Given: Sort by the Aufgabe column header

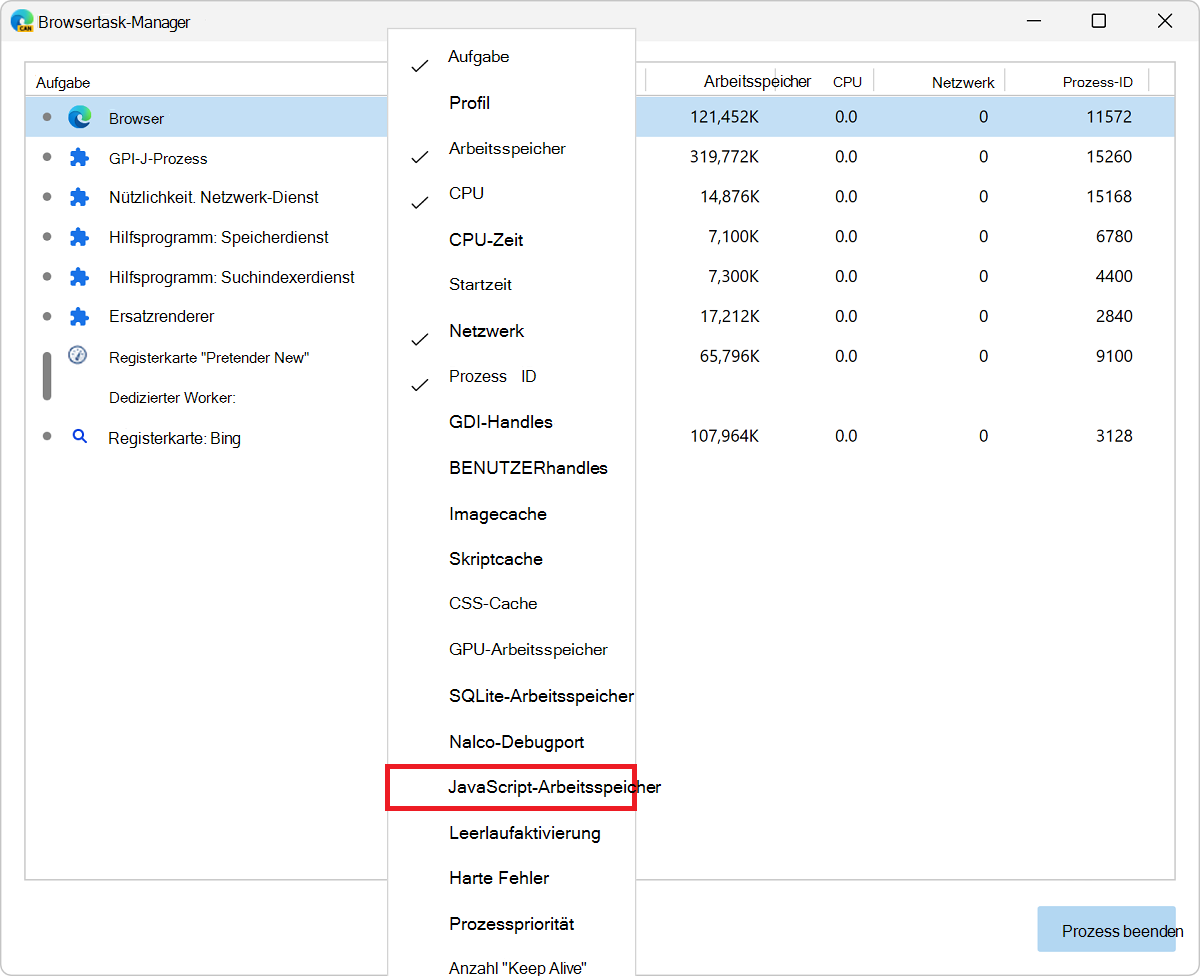Looking at the screenshot, I should [x=63, y=83].
